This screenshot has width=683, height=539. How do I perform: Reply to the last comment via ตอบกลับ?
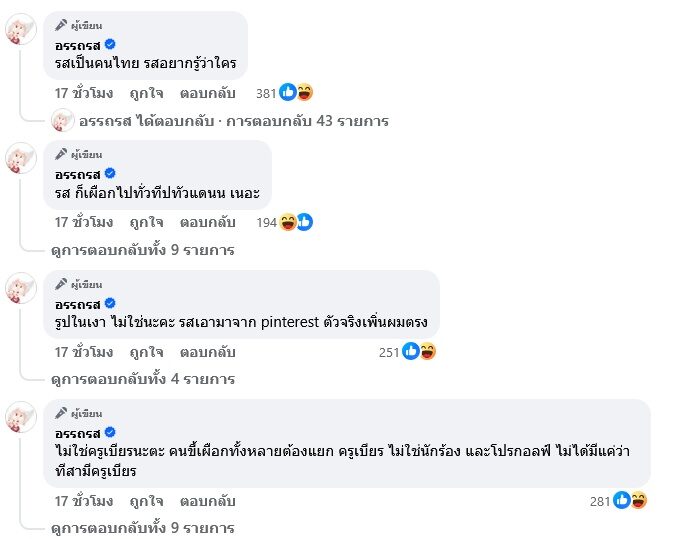(207, 501)
